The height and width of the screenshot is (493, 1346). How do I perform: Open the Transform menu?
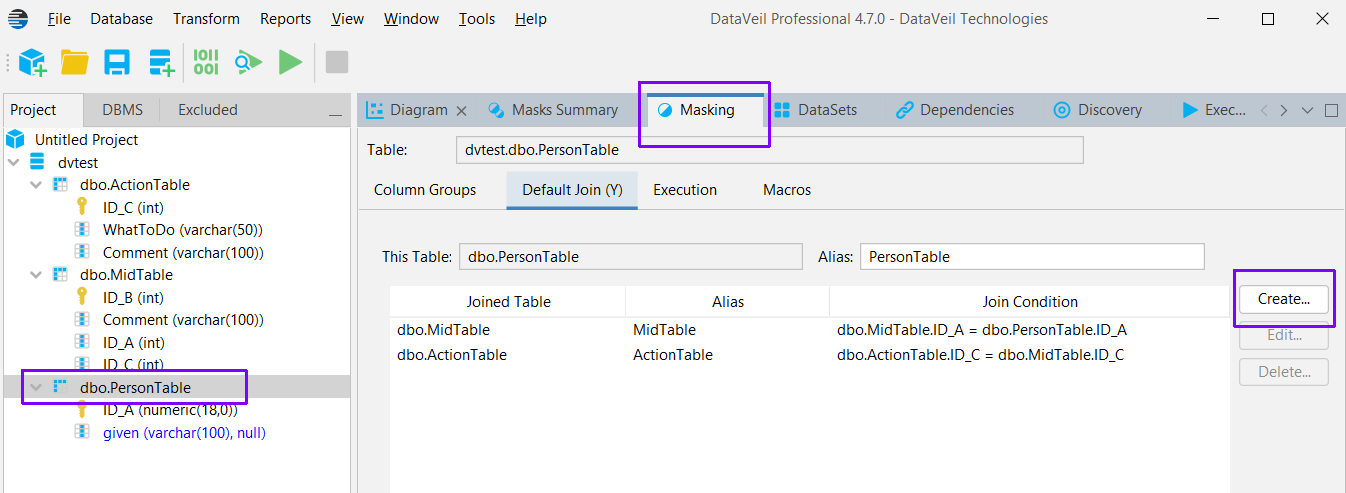tap(206, 19)
